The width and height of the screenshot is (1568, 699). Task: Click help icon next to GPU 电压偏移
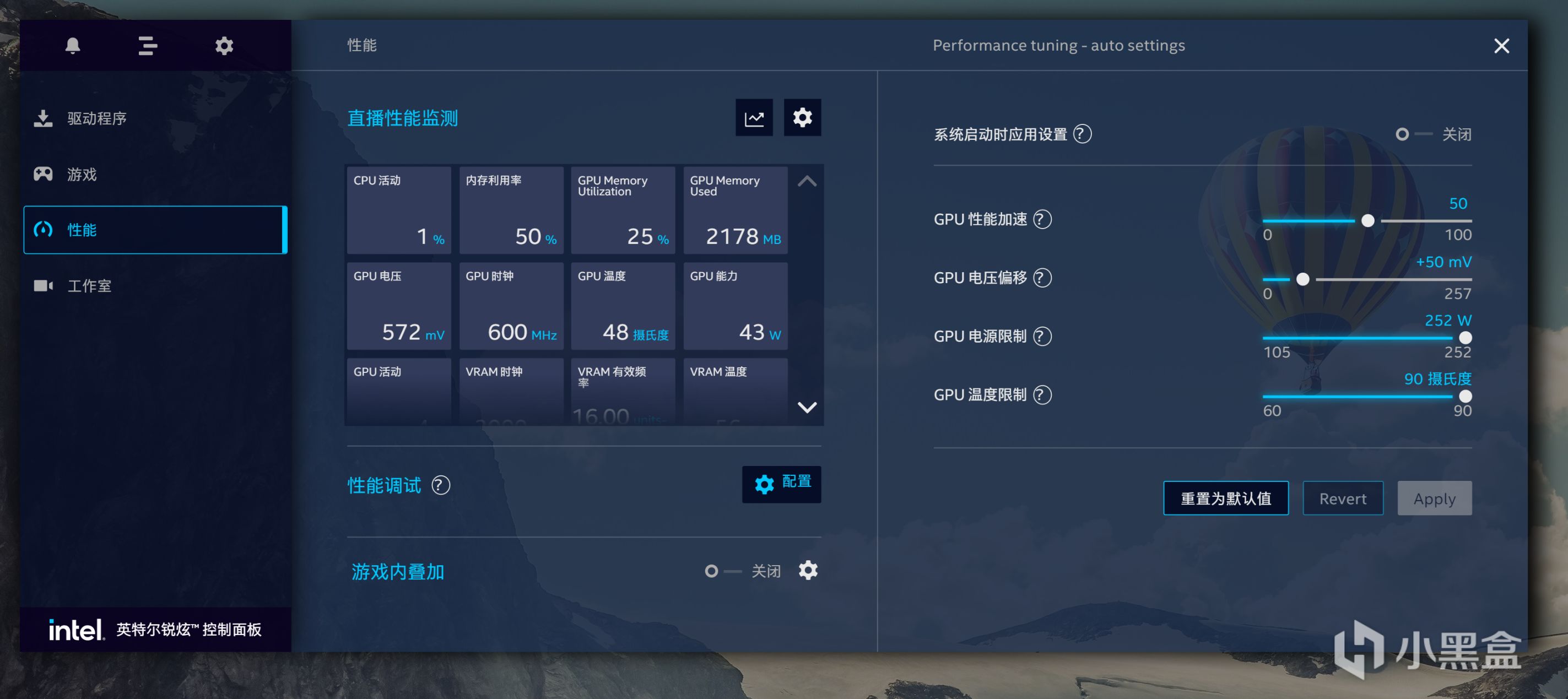pos(1042,278)
